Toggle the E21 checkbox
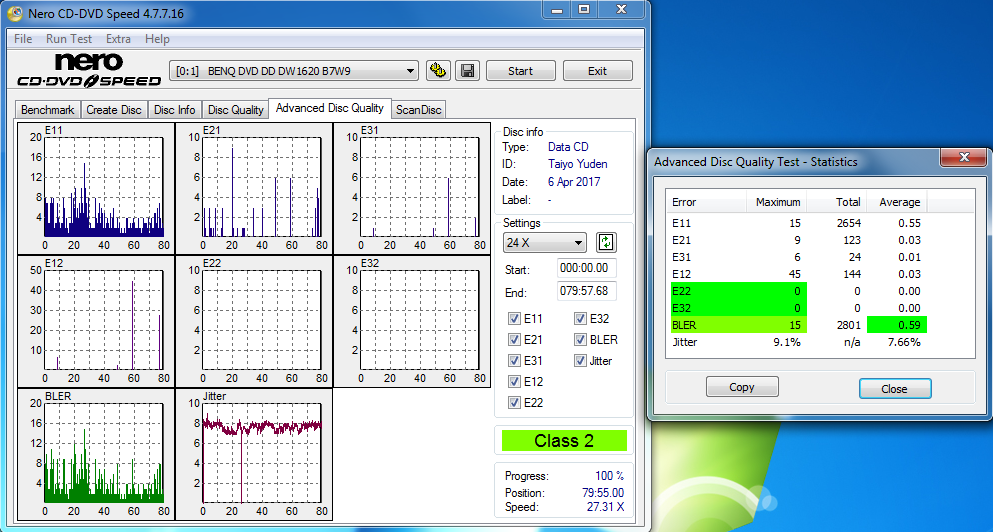 (x=514, y=340)
